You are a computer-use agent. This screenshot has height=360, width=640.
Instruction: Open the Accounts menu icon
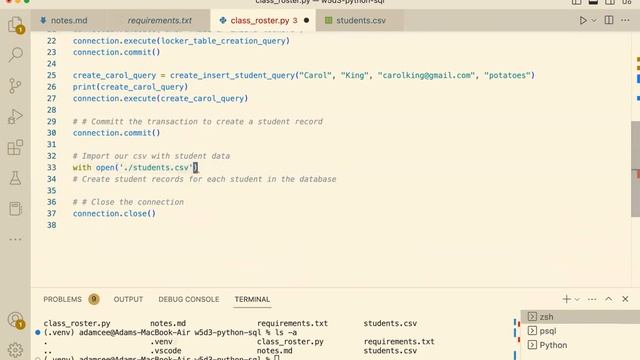click(x=16, y=320)
